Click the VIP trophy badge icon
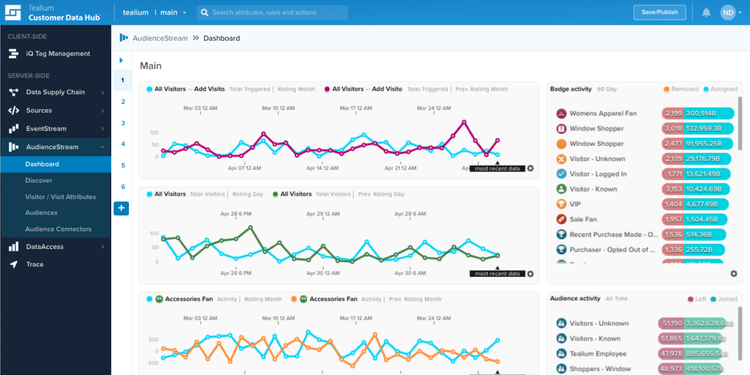 coord(562,204)
